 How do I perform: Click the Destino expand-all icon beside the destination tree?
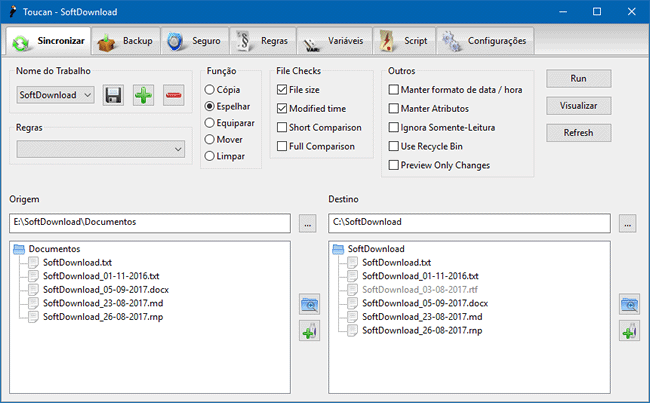click(x=629, y=304)
